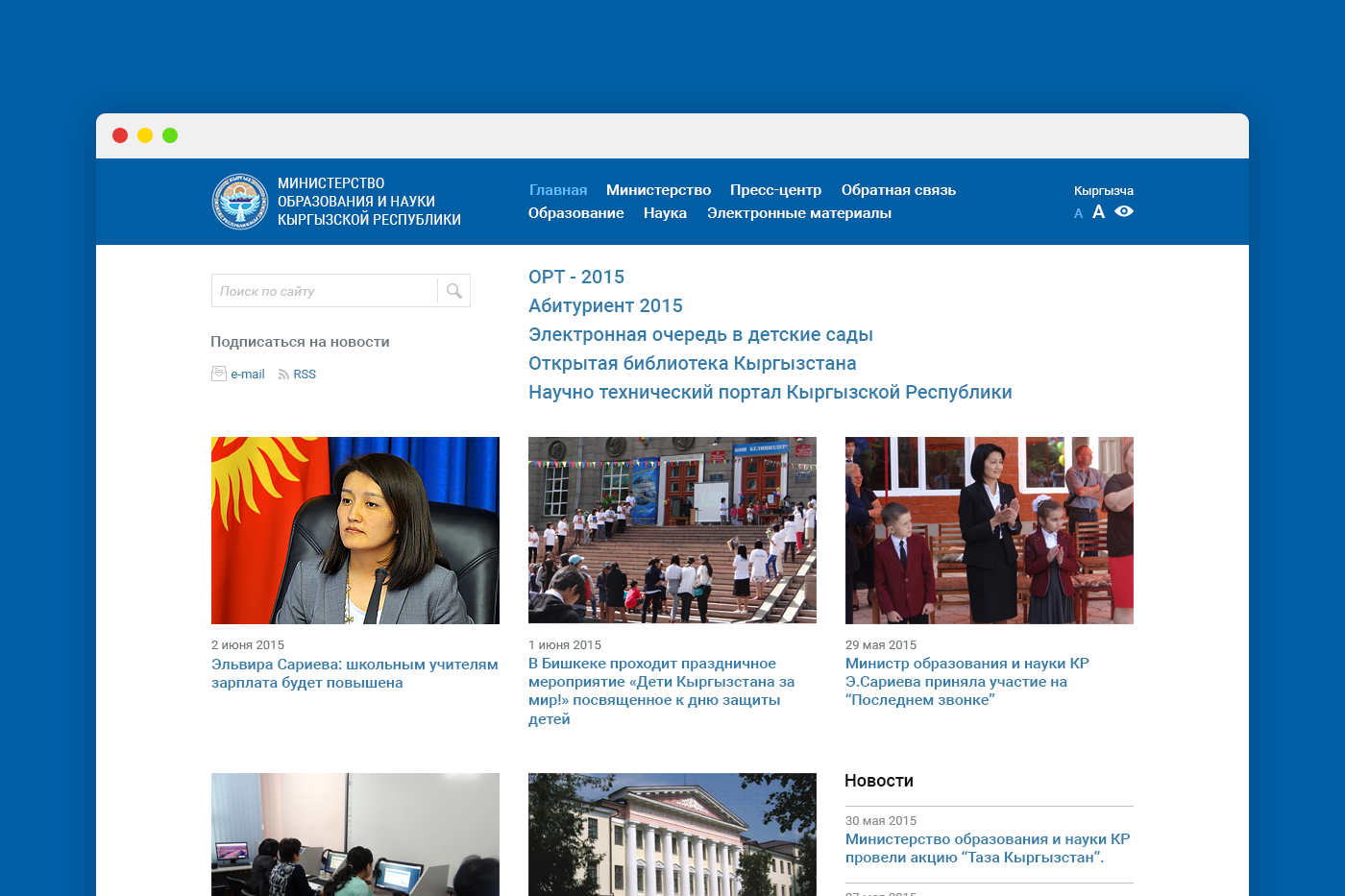This screenshot has width=1345, height=896.
Task: Open the Обратная связь menu item
Action: point(898,190)
